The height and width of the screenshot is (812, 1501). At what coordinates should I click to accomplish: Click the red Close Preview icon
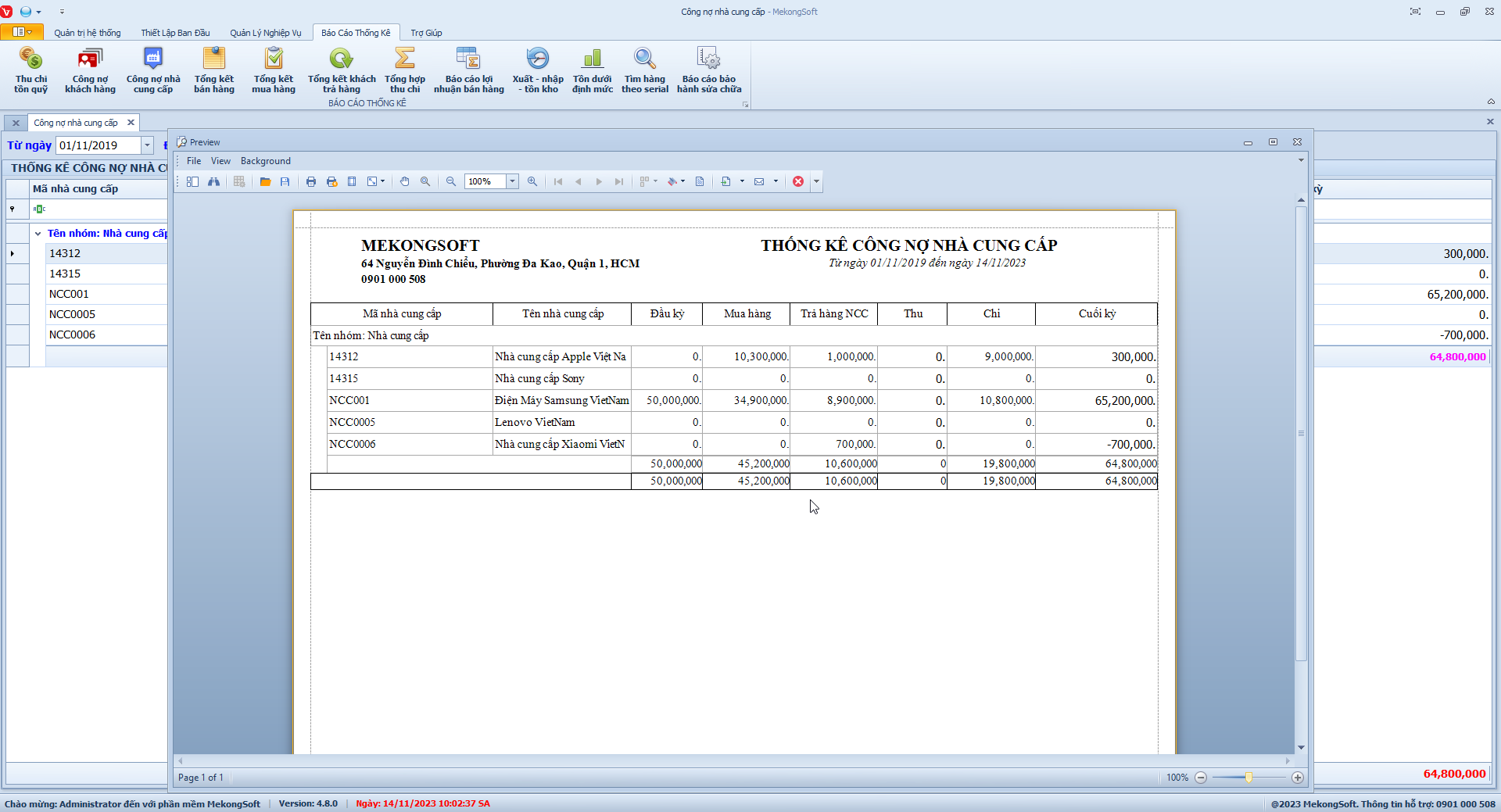pyautogui.click(x=797, y=181)
